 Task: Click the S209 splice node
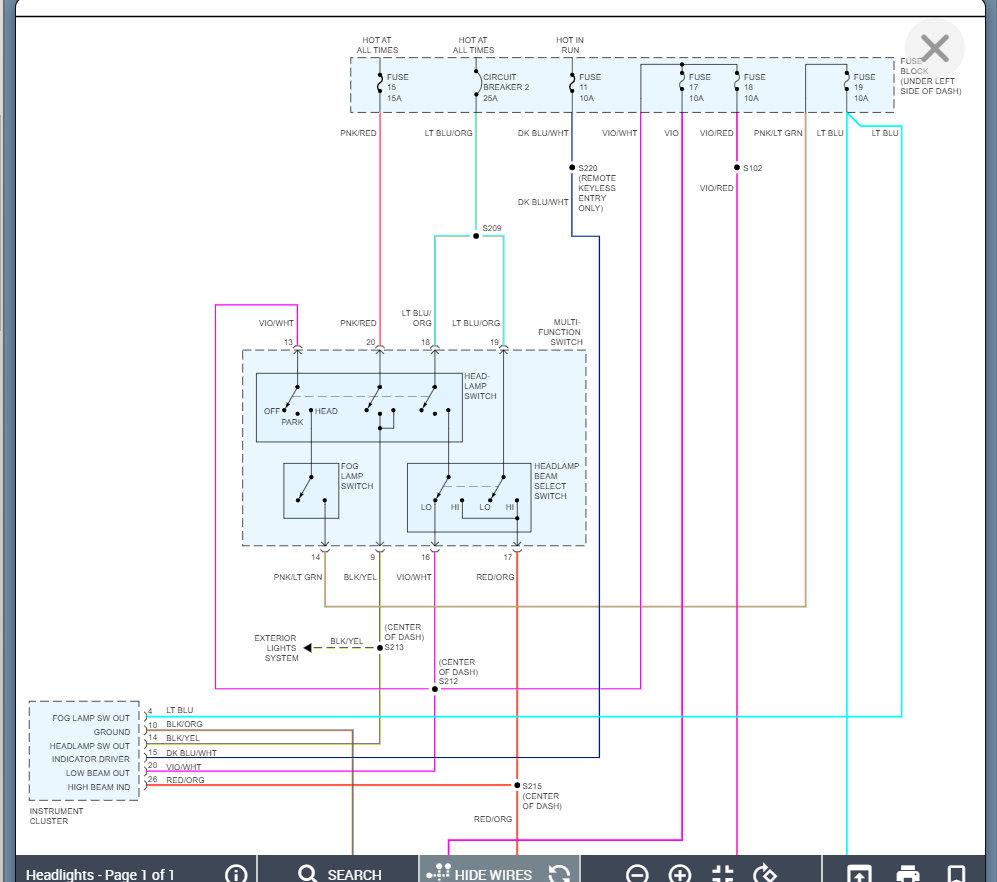[x=476, y=236]
